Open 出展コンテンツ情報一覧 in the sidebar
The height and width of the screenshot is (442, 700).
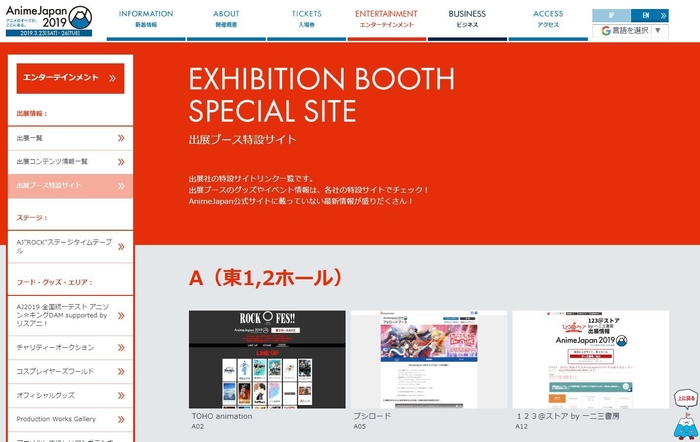click(71, 162)
